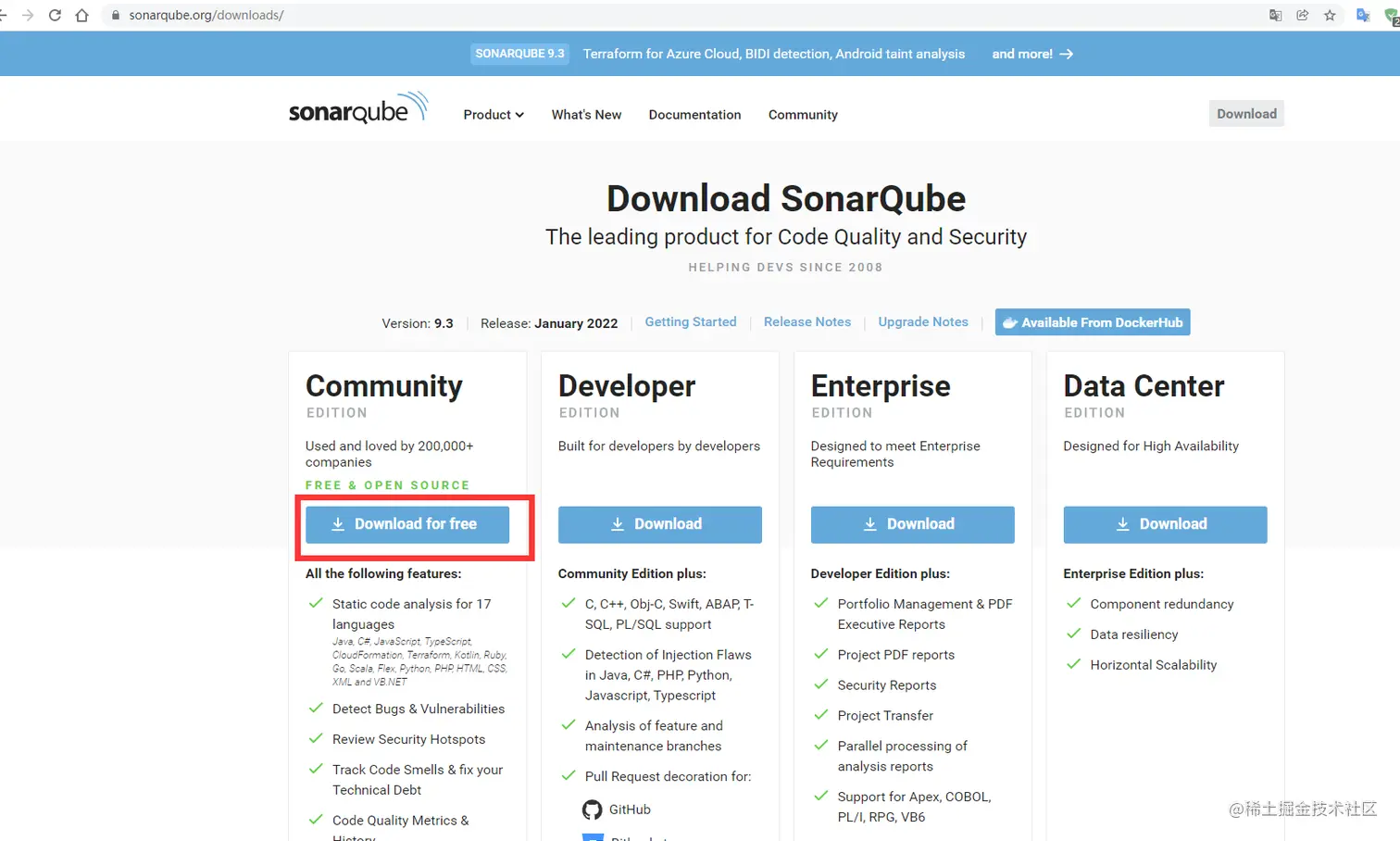Click the 'Pull Request decoration for:' text
This screenshot has width=1400, height=841.
click(668, 776)
